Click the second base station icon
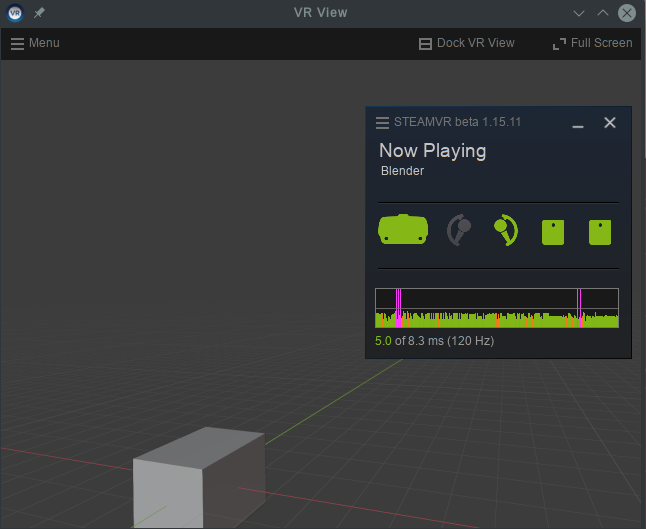646x529 pixels. tap(600, 232)
